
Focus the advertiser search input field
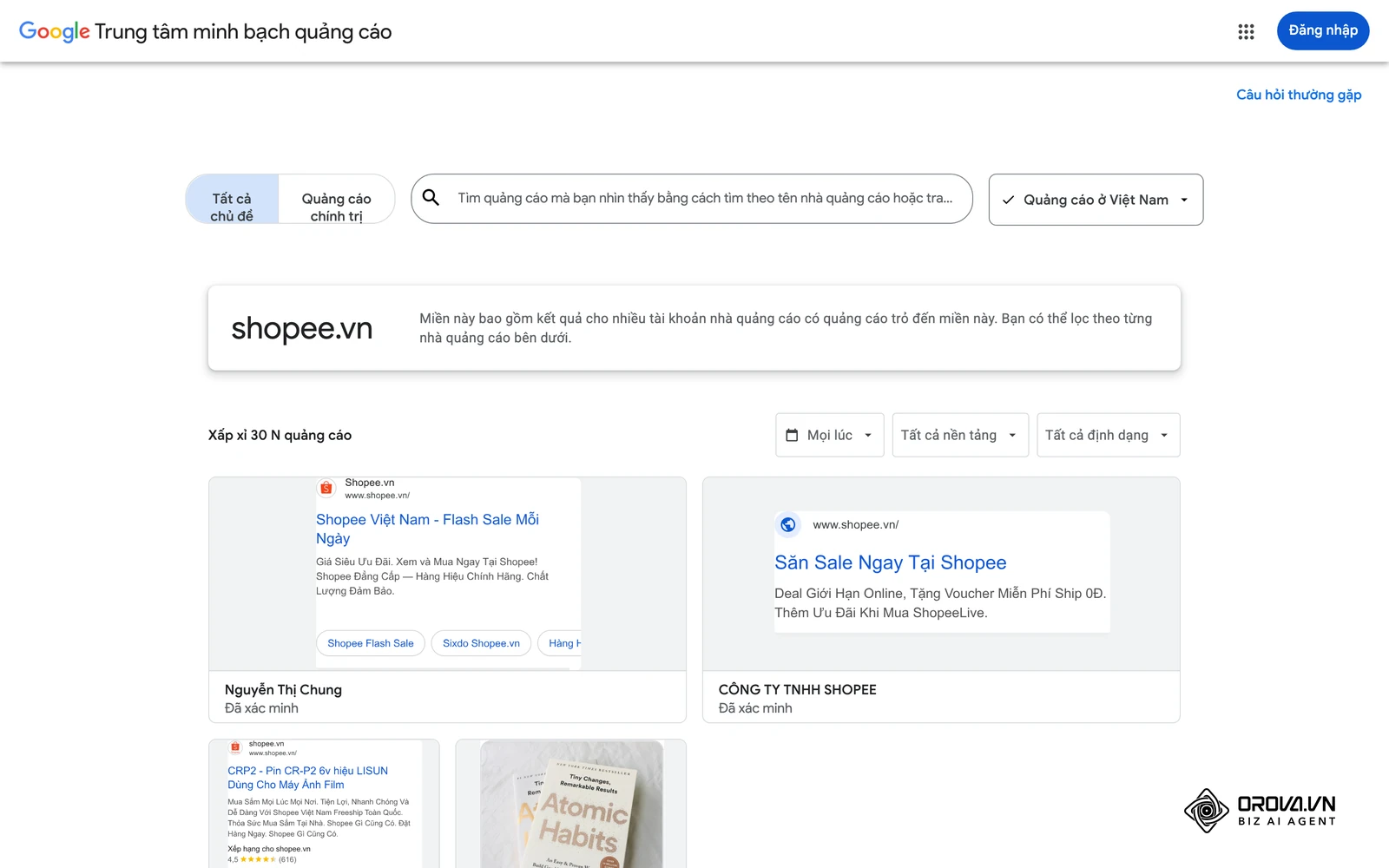tap(692, 199)
